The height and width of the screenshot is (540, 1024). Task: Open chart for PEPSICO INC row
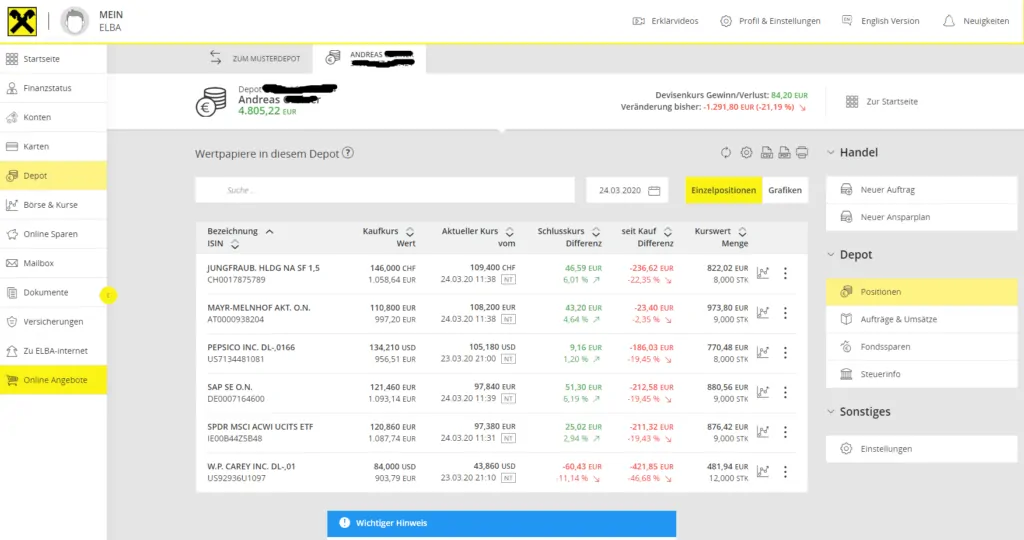tap(763, 353)
